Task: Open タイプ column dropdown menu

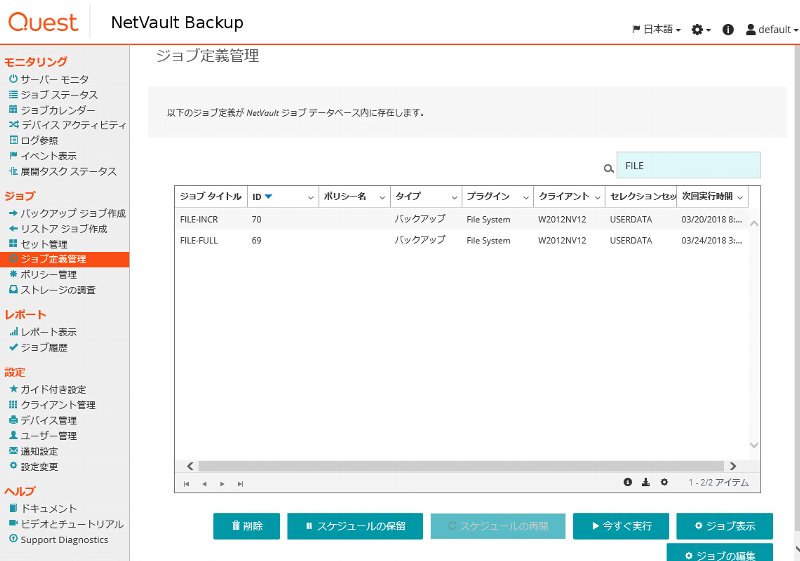Action: pos(454,197)
